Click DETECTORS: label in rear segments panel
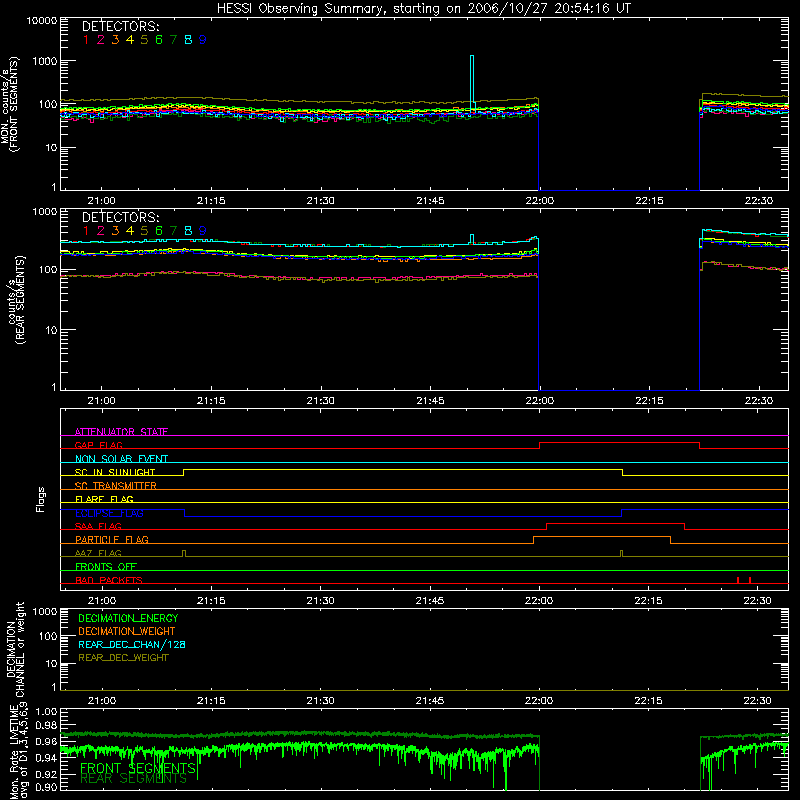800x800 pixels. click(120, 217)
